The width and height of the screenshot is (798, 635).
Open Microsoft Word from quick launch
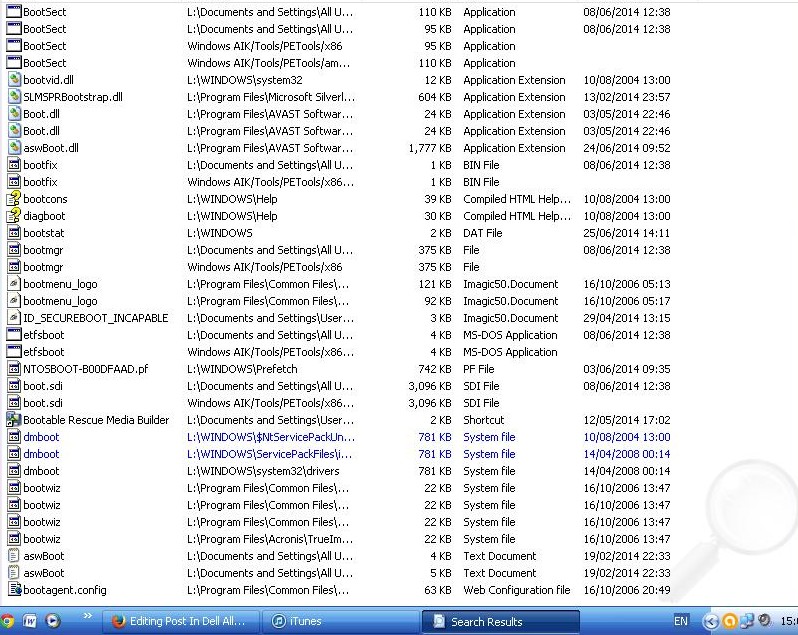(x=30, y=621)
